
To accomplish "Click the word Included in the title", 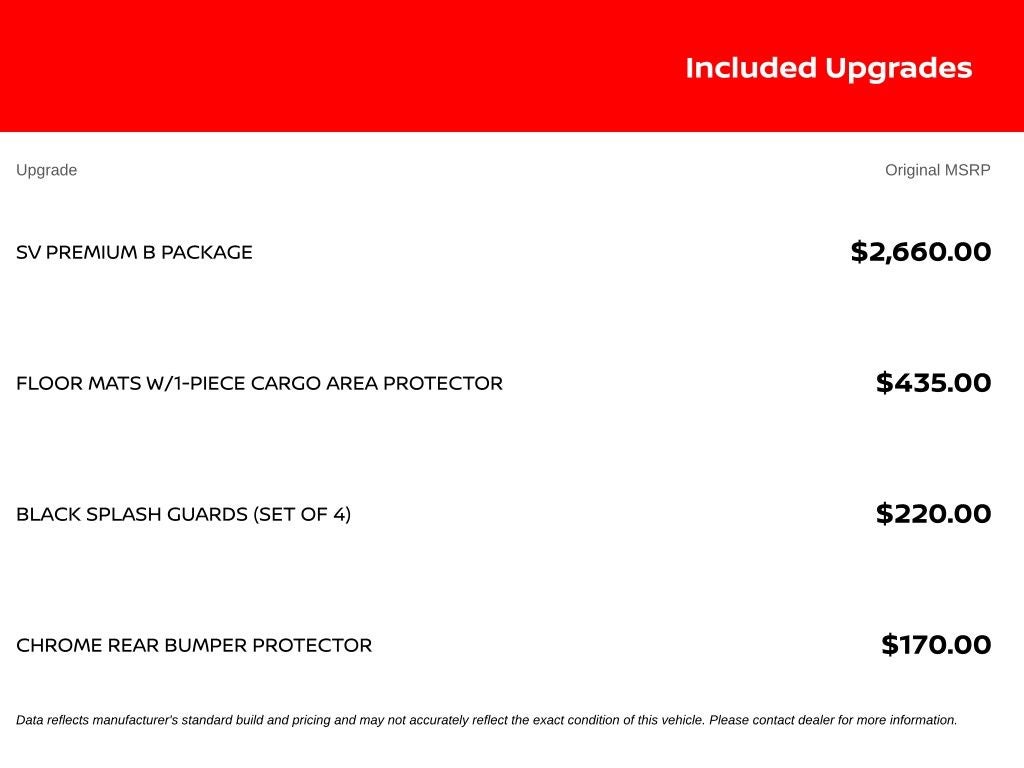I will click(x=751, y=68).
